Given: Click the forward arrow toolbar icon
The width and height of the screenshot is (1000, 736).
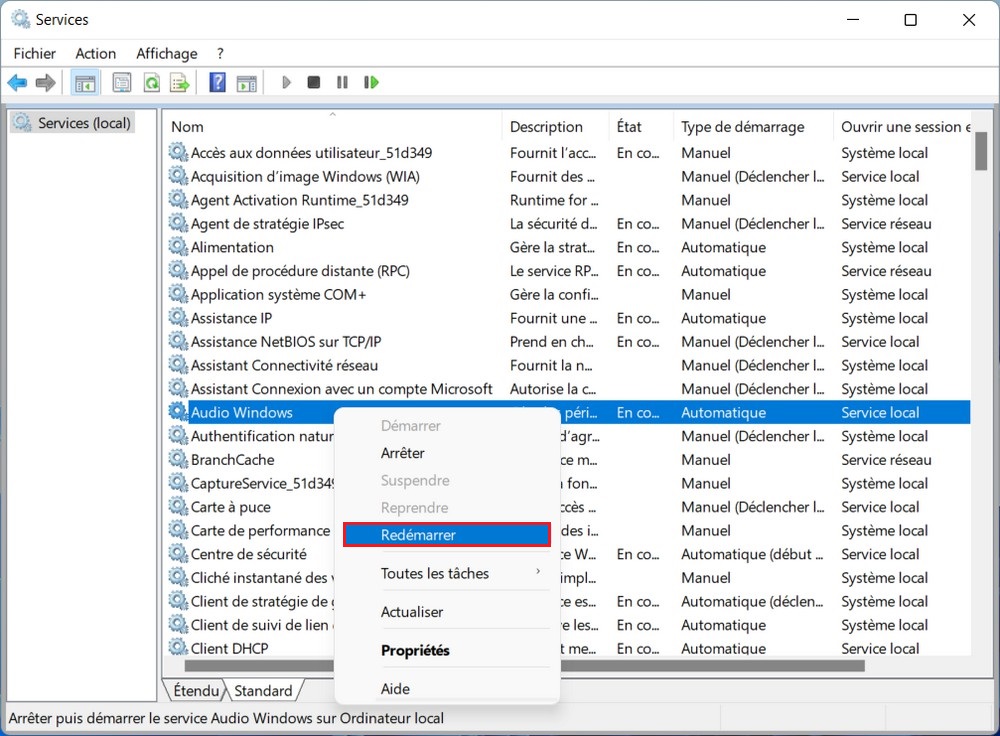Looking at the screenshot, I should [x=45, y=82].
